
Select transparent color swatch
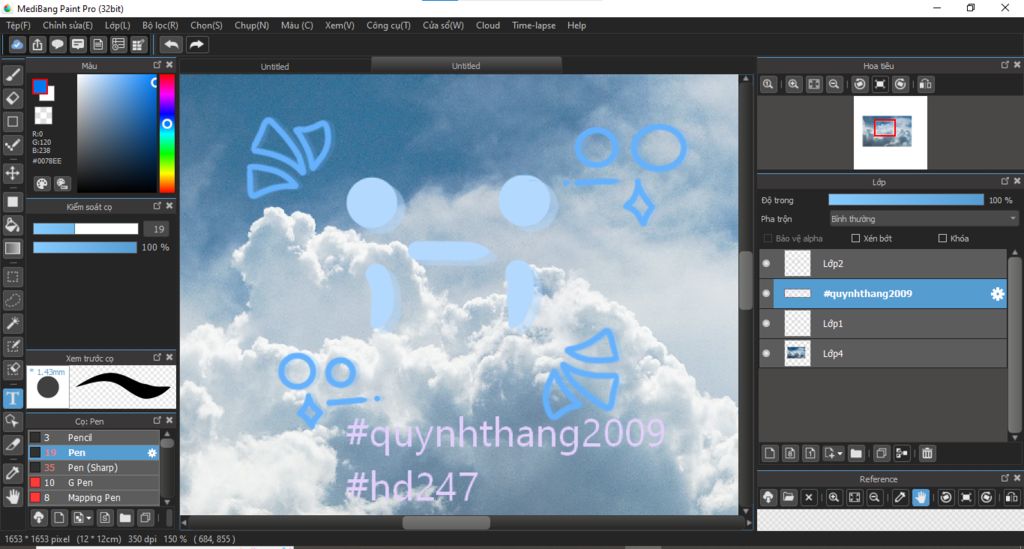43,116
